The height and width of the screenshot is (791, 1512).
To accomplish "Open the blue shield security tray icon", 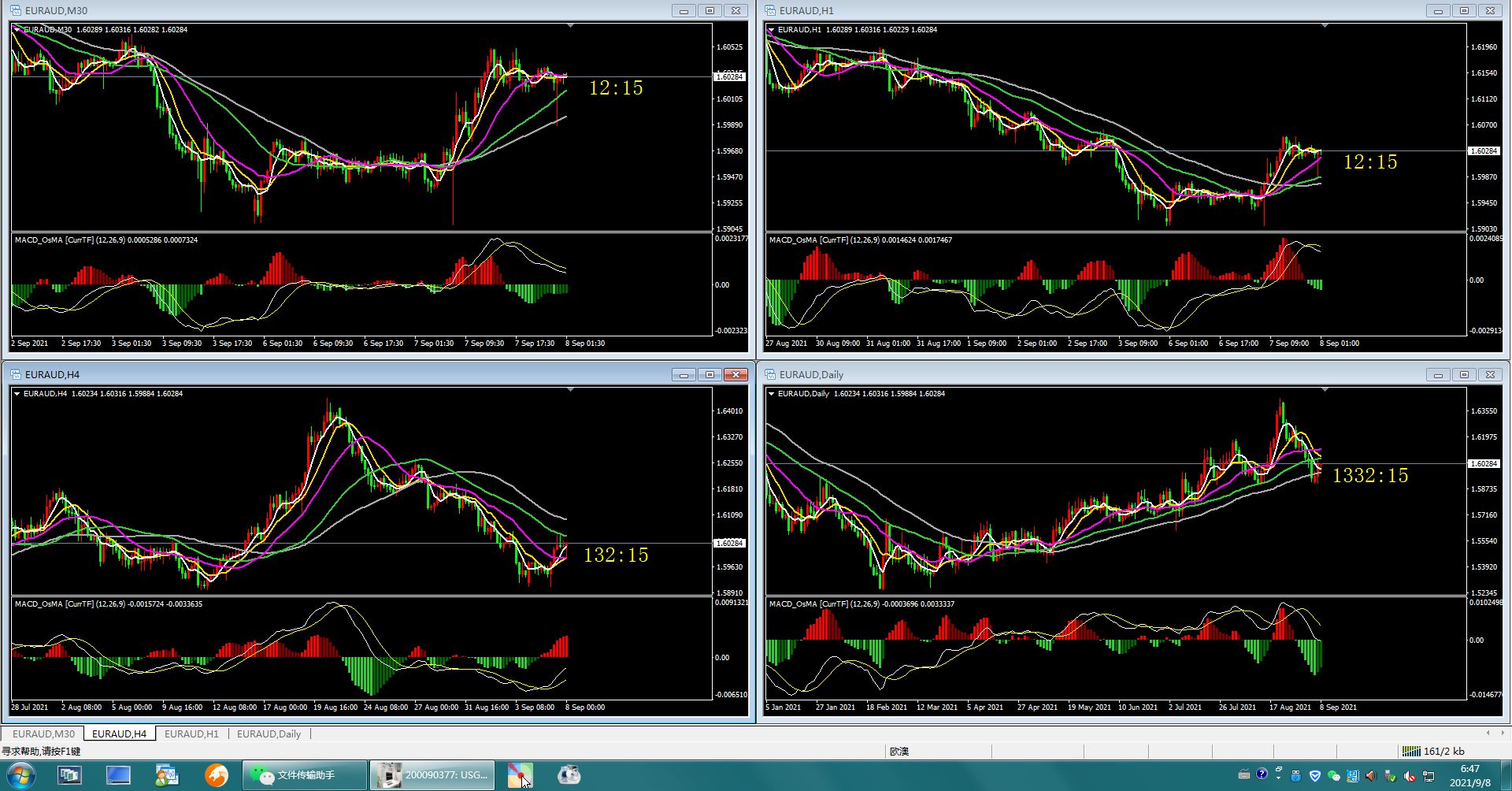I will pyautogui.click(x=1314, y=776).
